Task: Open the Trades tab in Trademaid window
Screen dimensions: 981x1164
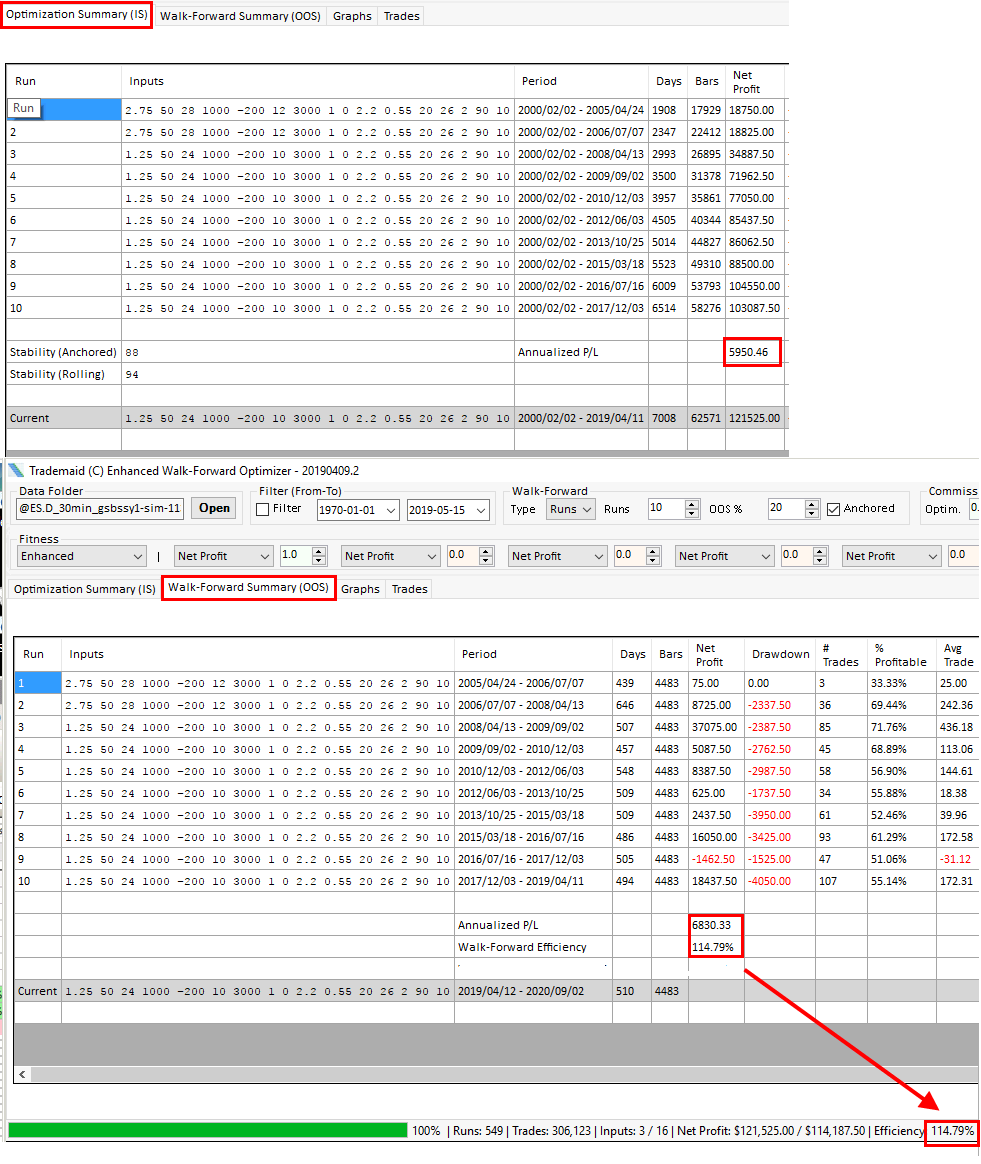Action: 409,589
